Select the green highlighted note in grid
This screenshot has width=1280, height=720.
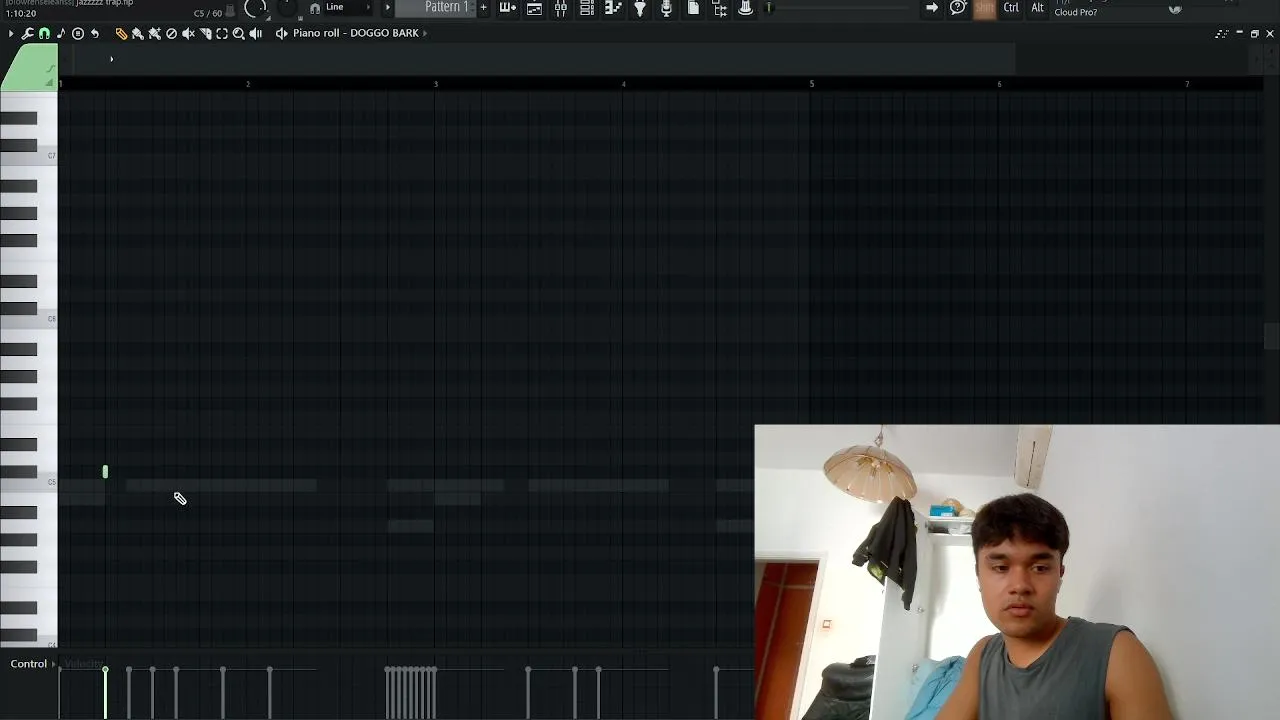tap(105, 472)
